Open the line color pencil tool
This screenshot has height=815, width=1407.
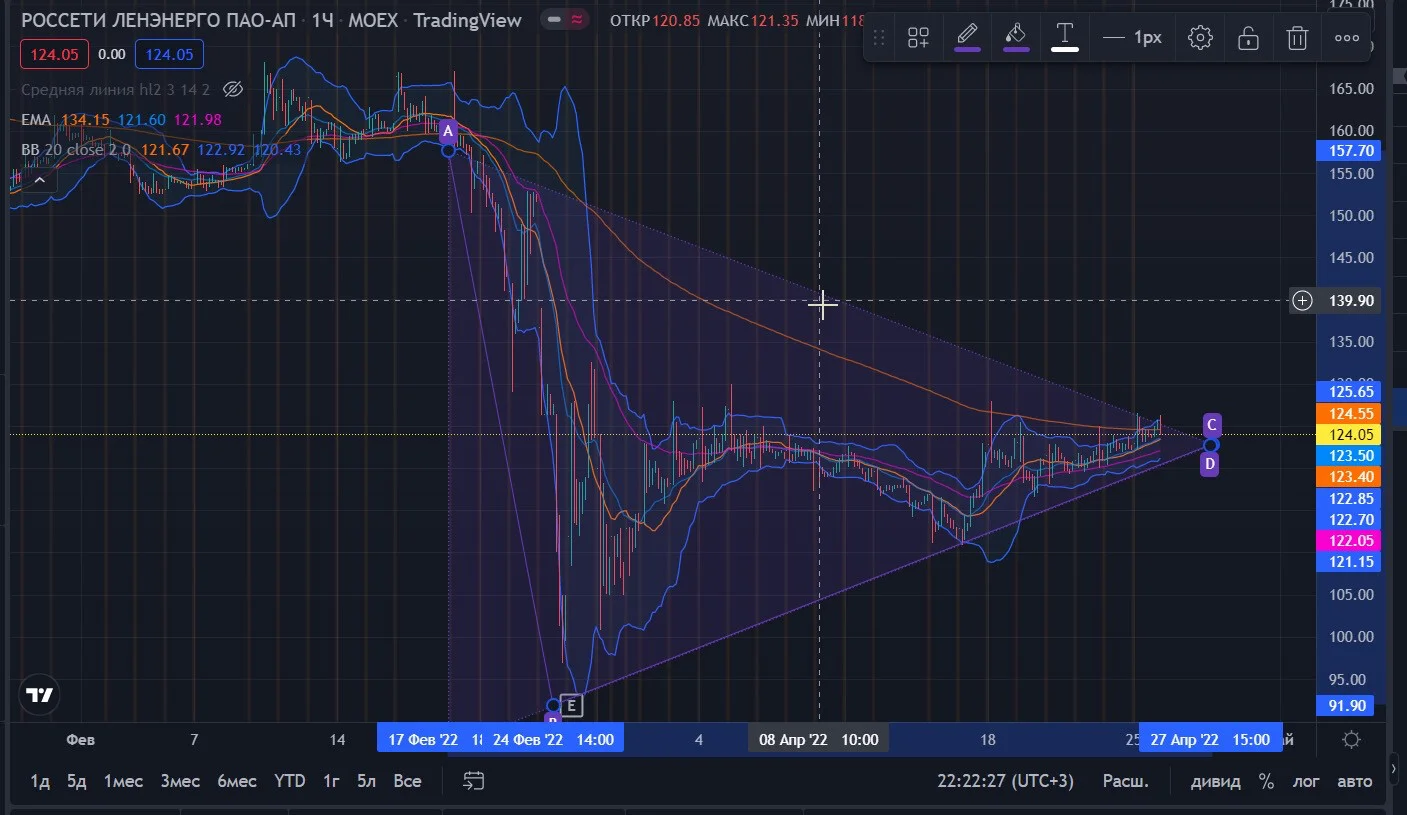(x=967, y=37)
